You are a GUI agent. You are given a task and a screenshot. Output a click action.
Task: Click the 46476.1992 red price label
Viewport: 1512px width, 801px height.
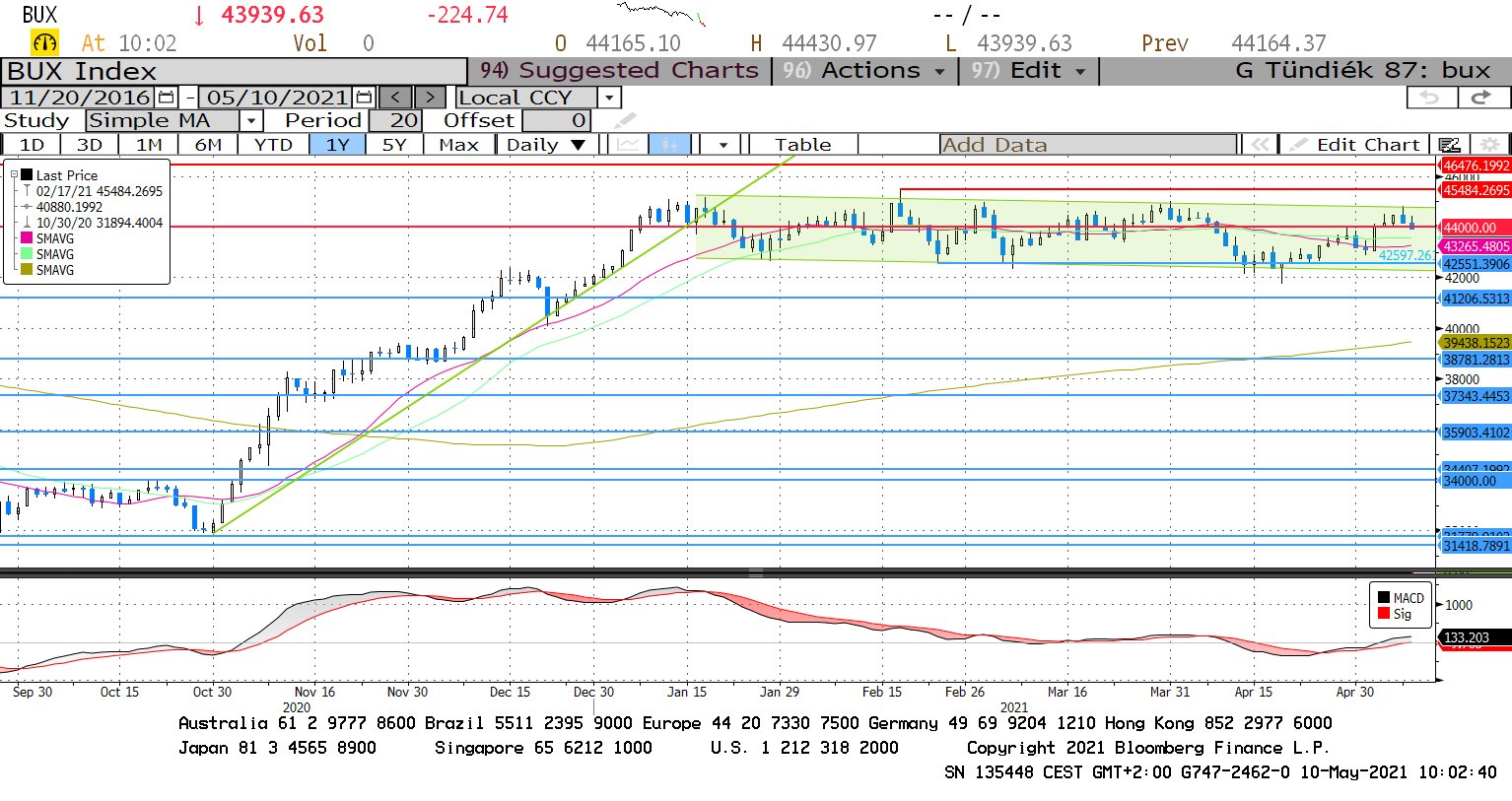pos(1476,166)
